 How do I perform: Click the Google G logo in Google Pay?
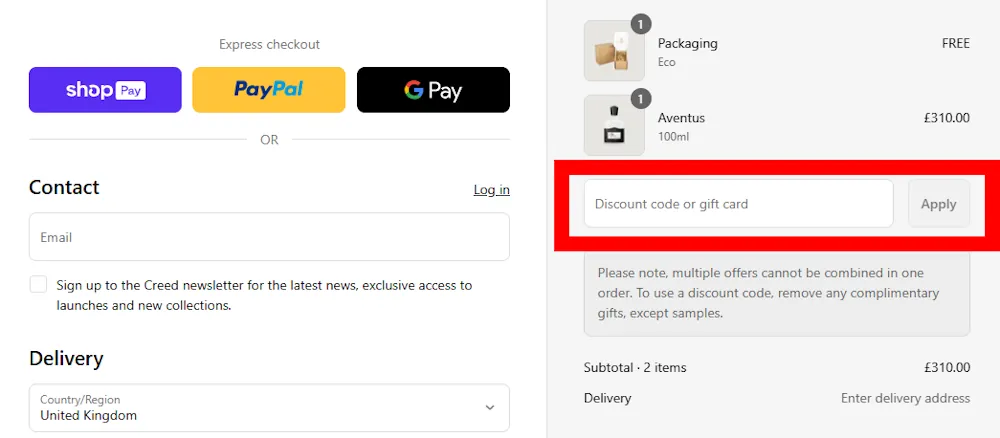(x=414, y=90)
